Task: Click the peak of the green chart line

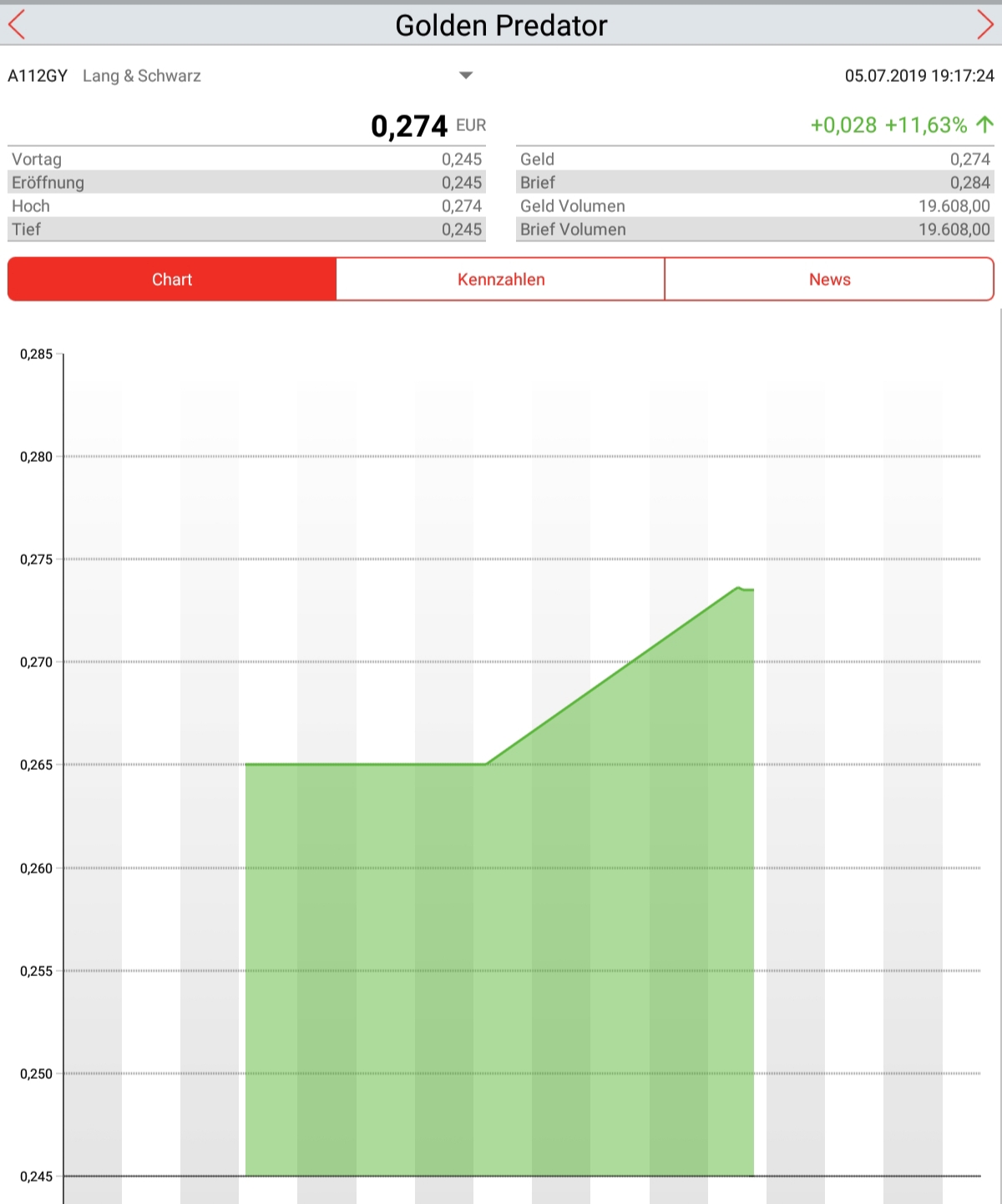Action: coord(739,588)
